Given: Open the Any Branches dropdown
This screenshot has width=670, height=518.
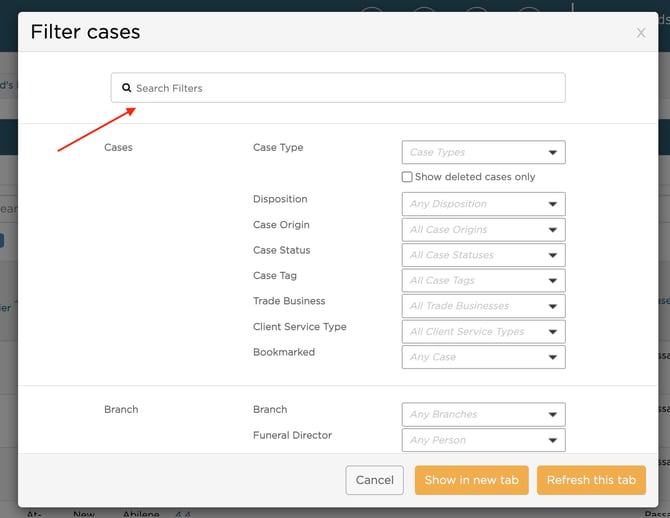Looking at the screenshot, I should coord(483,414).
